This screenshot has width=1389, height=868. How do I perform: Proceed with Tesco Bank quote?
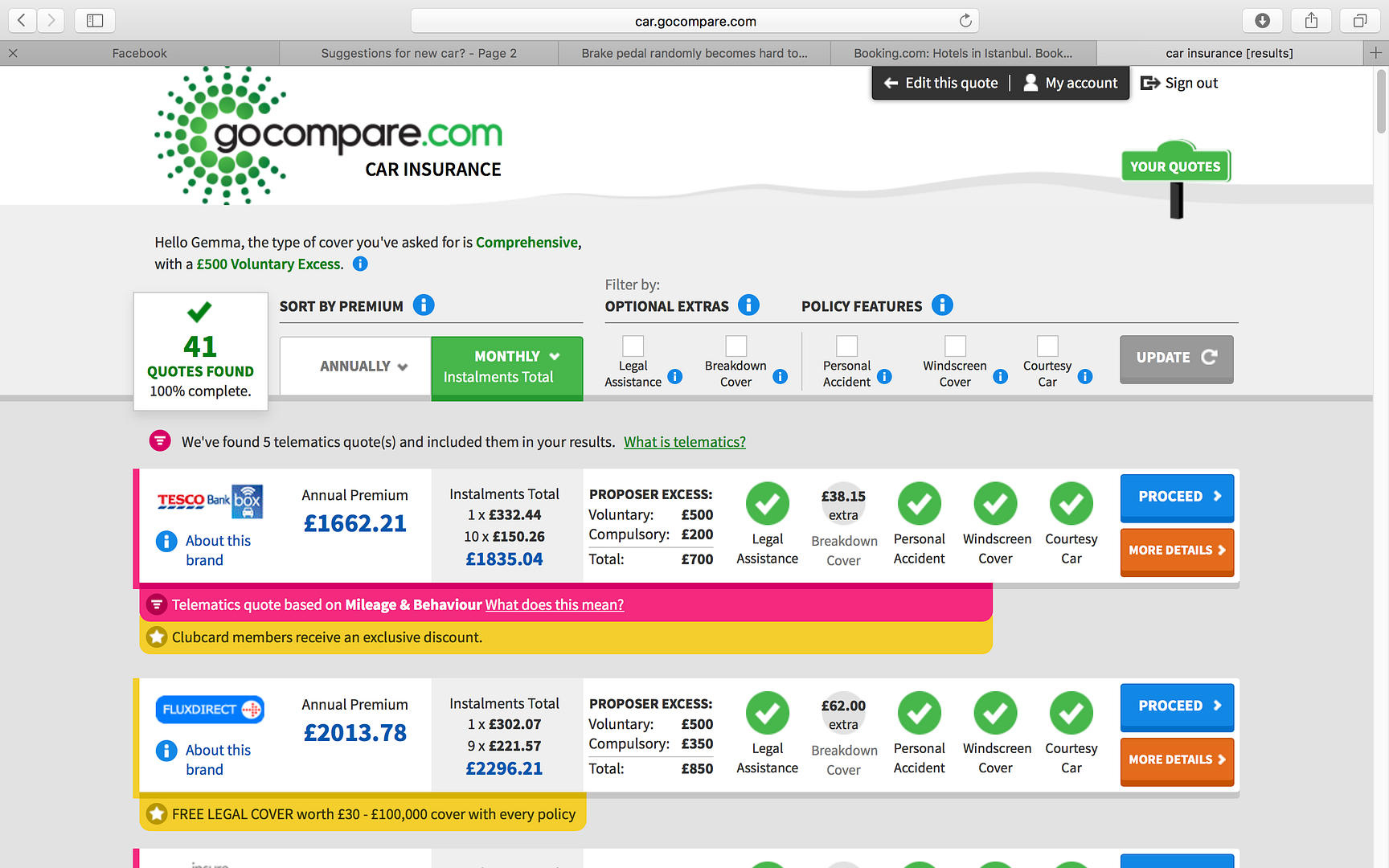[1177, 497]
